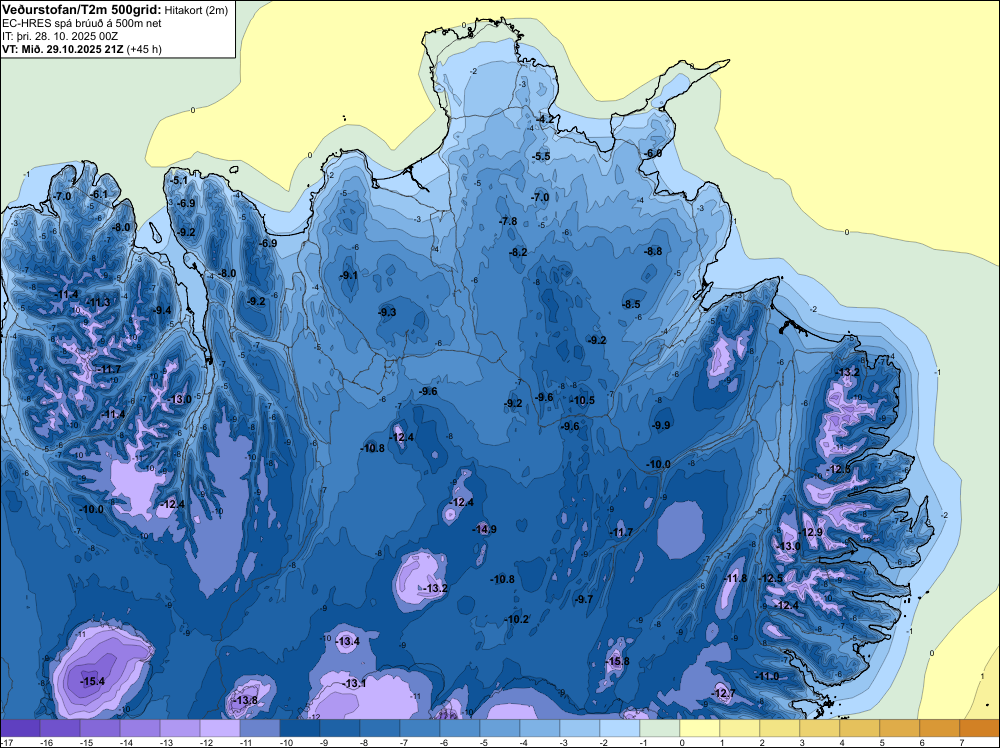Select the orange legend swatch labeled 7
The width and height of the screenshot is (1000, 748).
coord(979,728)
